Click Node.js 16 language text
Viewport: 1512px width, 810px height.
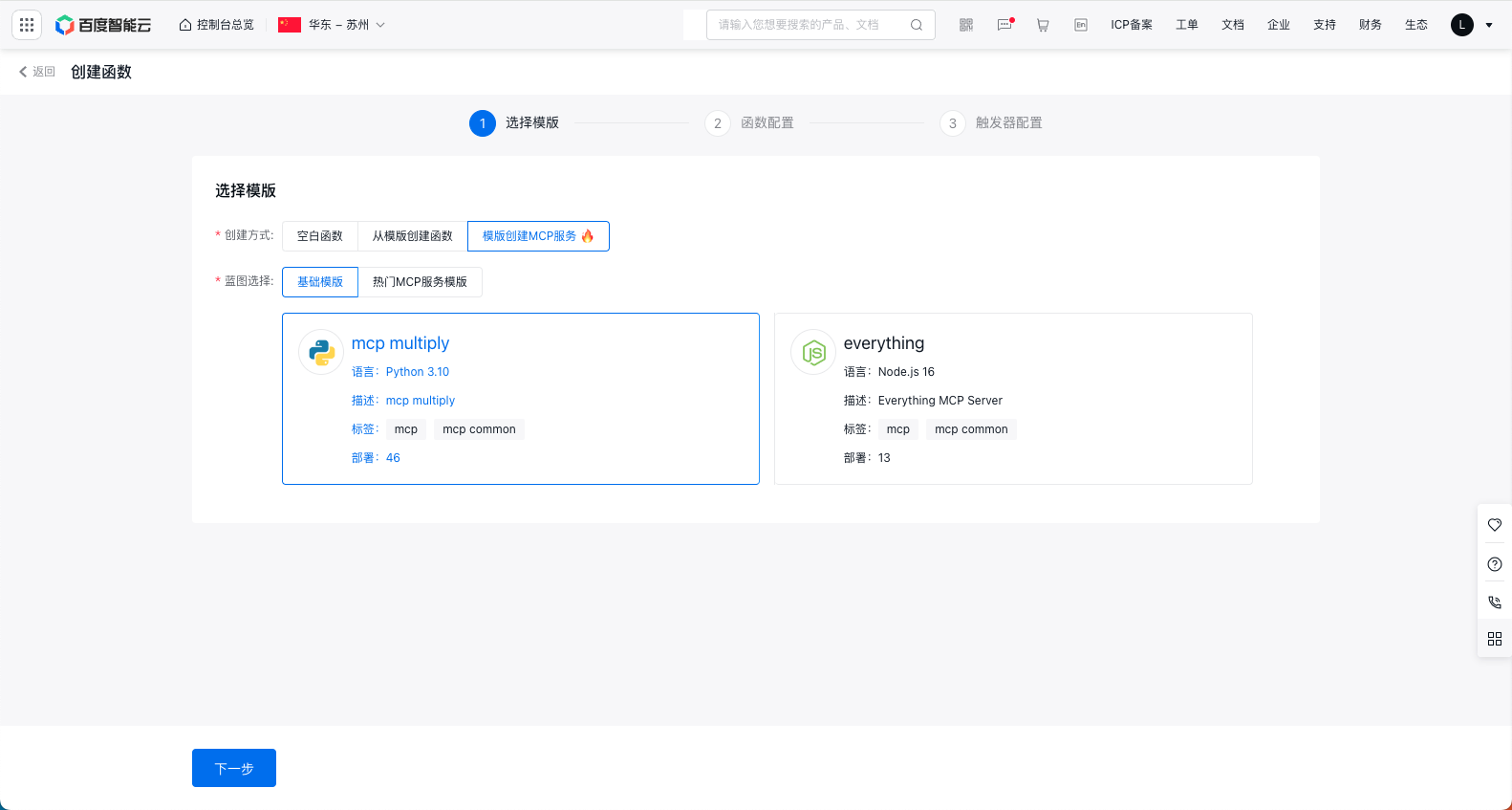point(906,372)
